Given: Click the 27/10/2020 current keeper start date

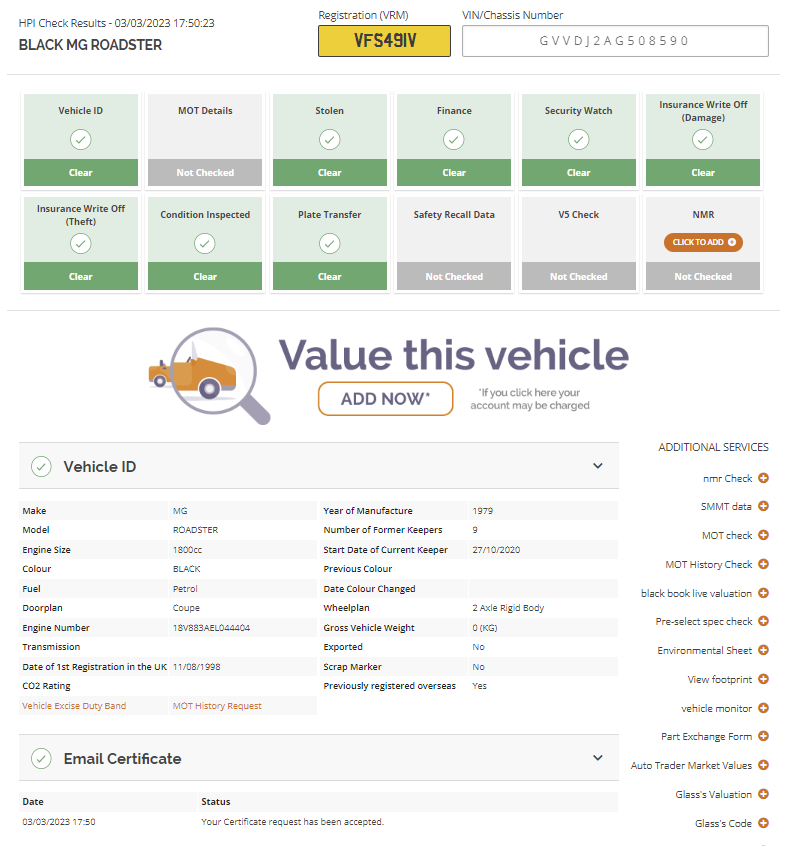Looking at the screenshot, I should click(x=496, y=550).
